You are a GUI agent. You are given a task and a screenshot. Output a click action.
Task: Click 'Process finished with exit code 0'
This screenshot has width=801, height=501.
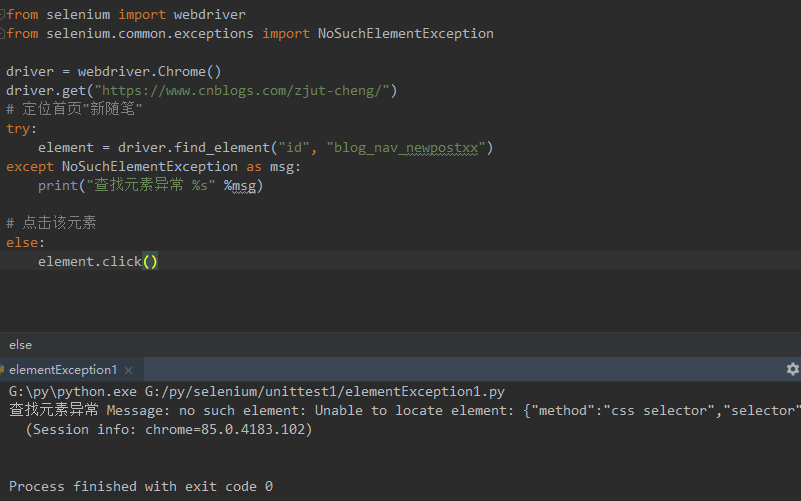click(x=141, y=487)
